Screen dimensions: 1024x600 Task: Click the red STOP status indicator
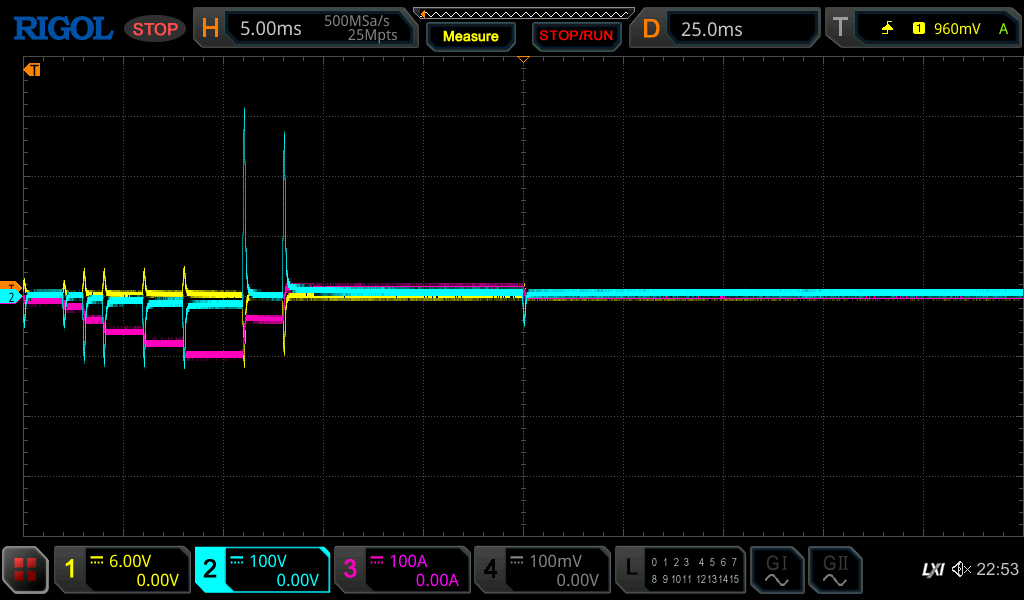tap(155, 29)
